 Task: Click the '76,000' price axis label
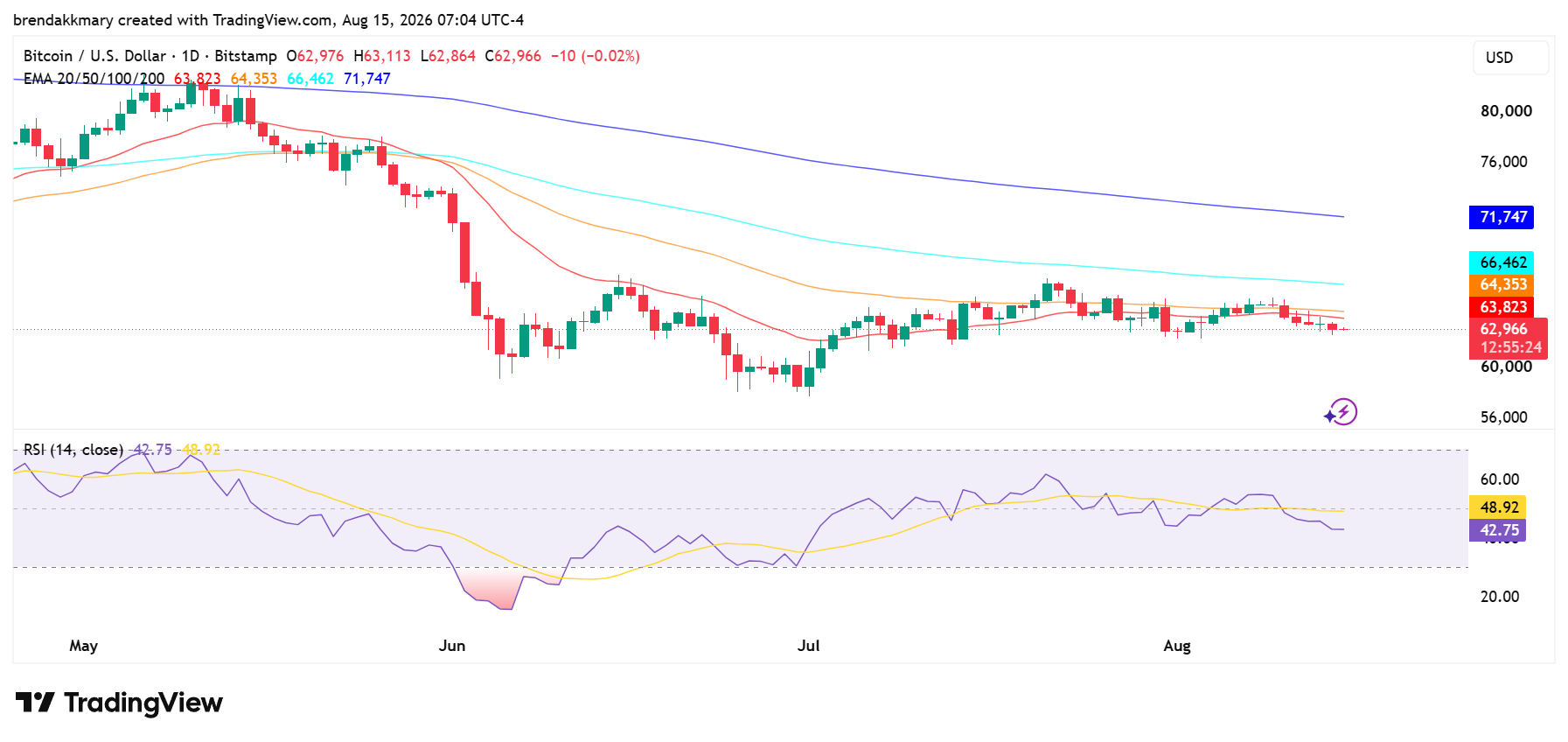pos(1504,162)
